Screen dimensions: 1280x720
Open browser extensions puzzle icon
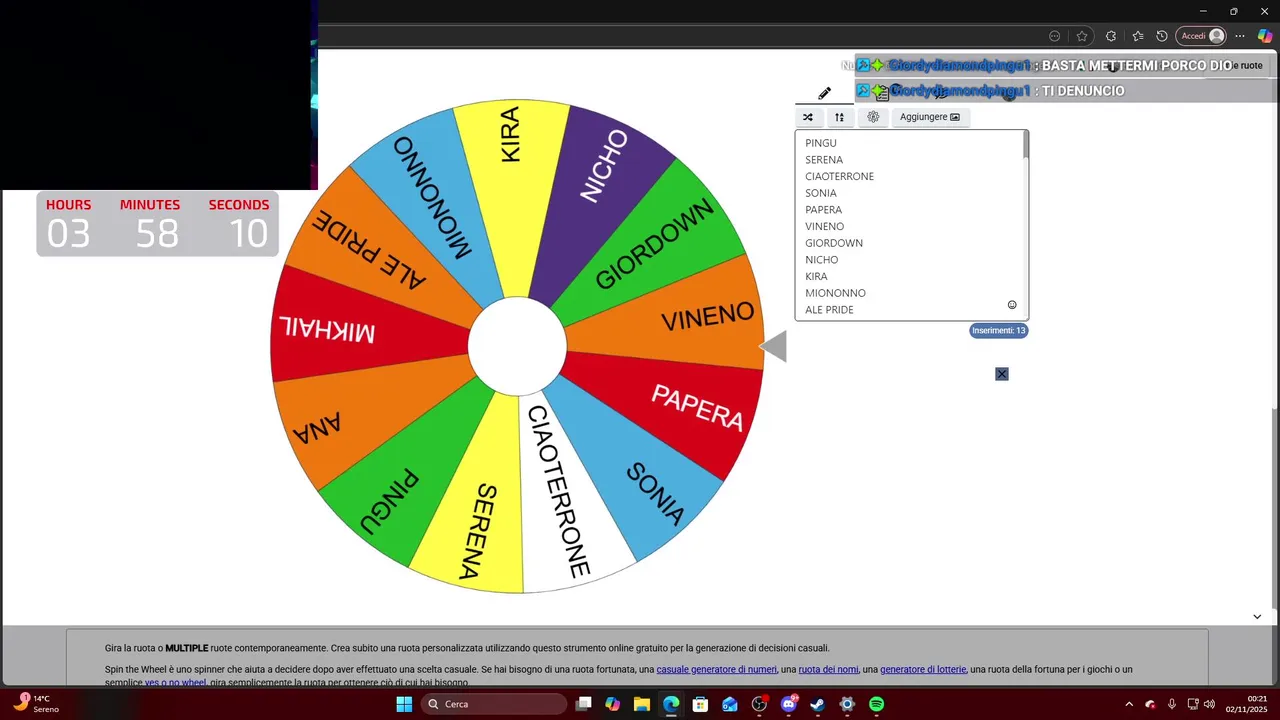coord(1111,36)
